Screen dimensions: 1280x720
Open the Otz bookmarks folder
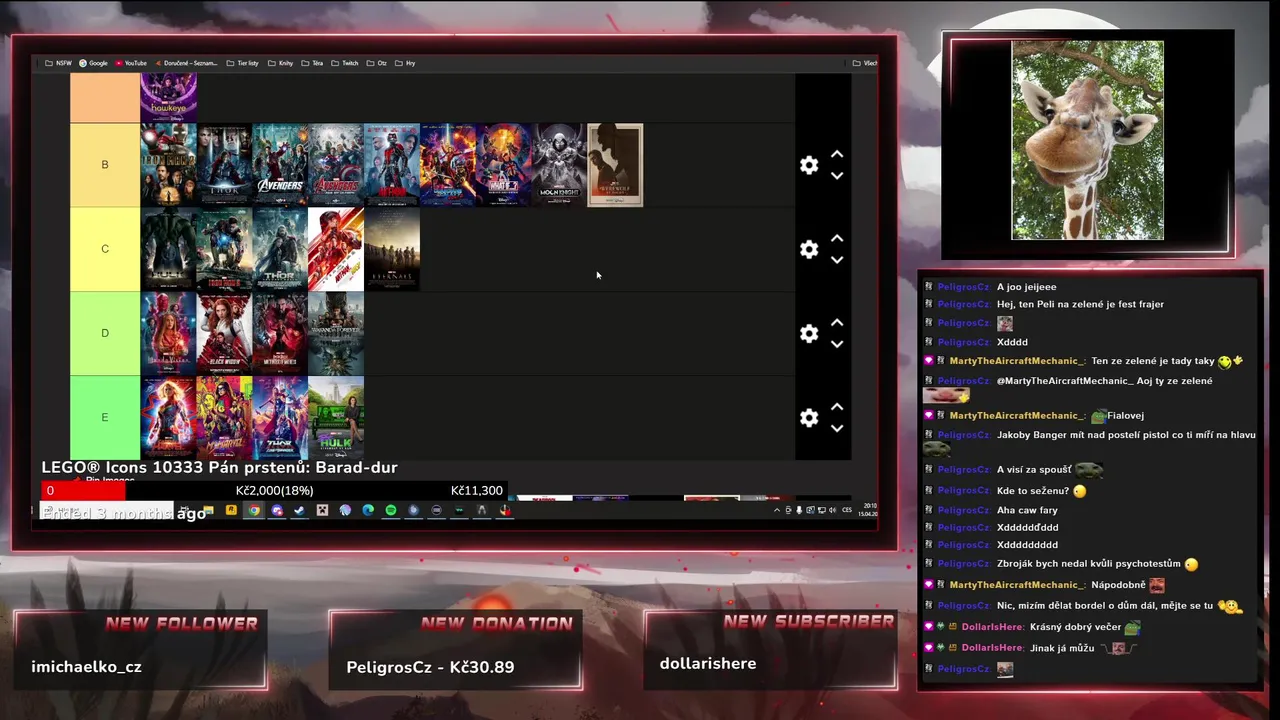point(376,63)
